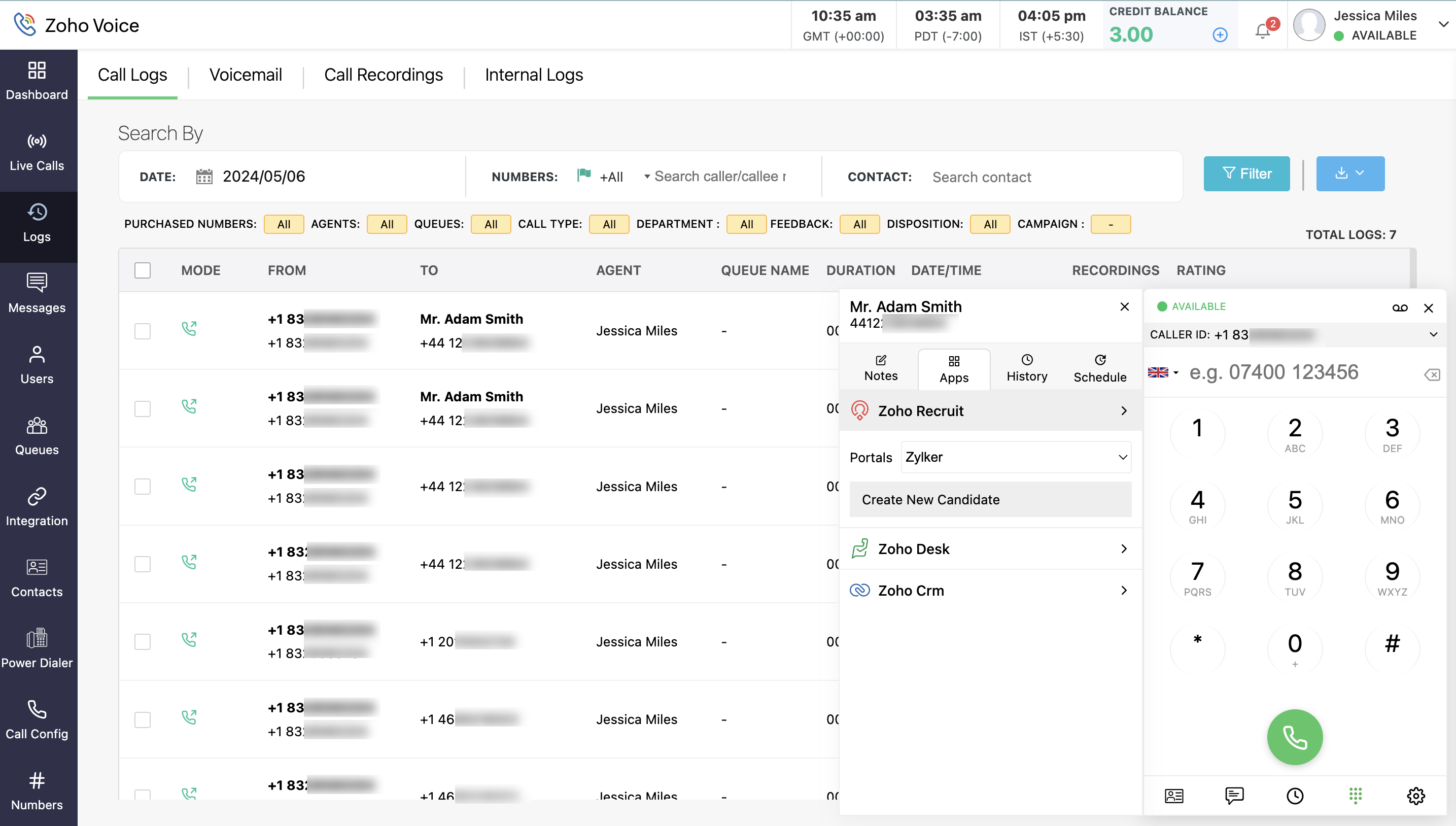Open the Portals Zylker dropdown
Viewport: 1456px width, 826px height.
[1015, 457]
